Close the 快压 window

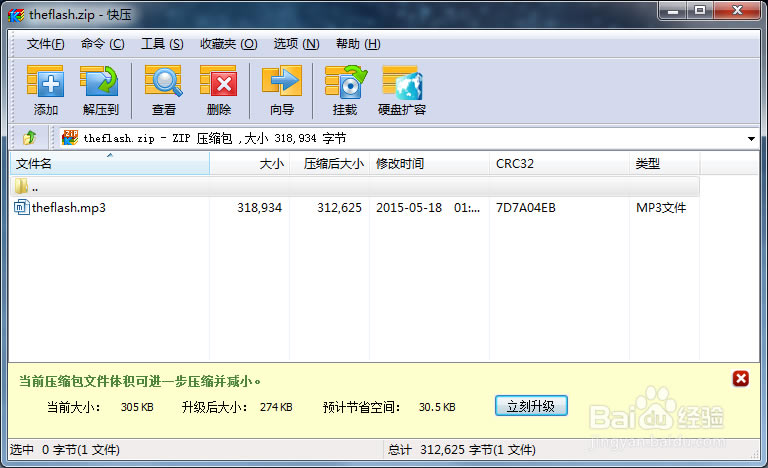(x=737, y=11)
